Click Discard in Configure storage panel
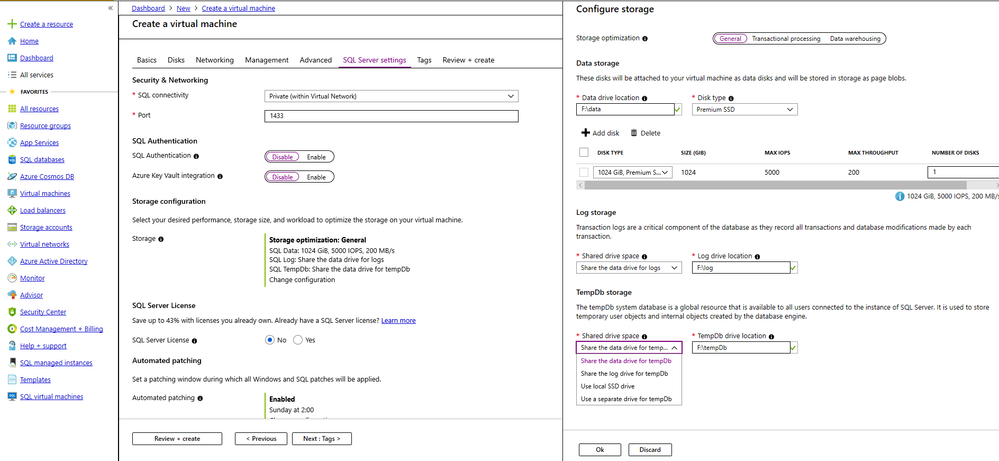 click(x=650, y=450)
